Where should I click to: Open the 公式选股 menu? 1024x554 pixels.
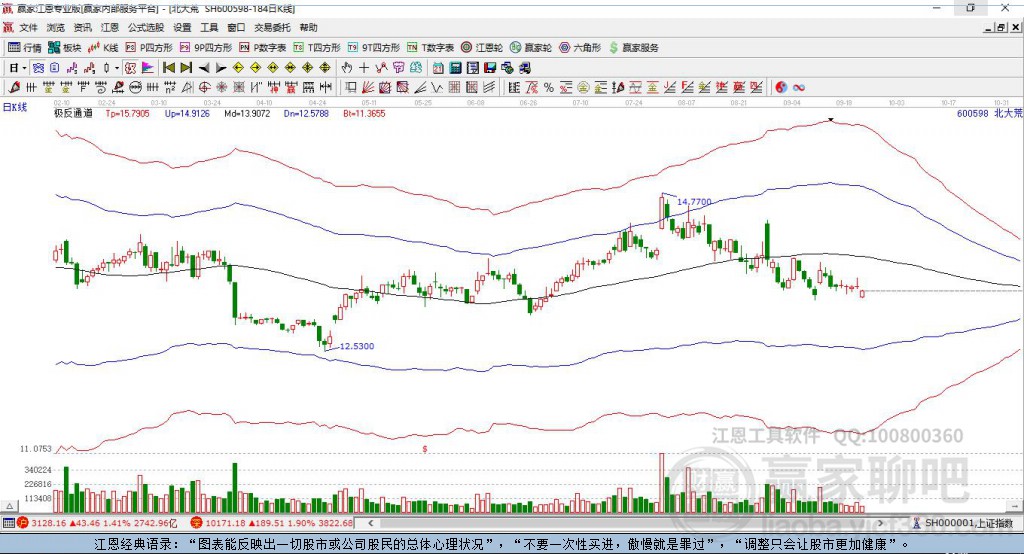146,27
